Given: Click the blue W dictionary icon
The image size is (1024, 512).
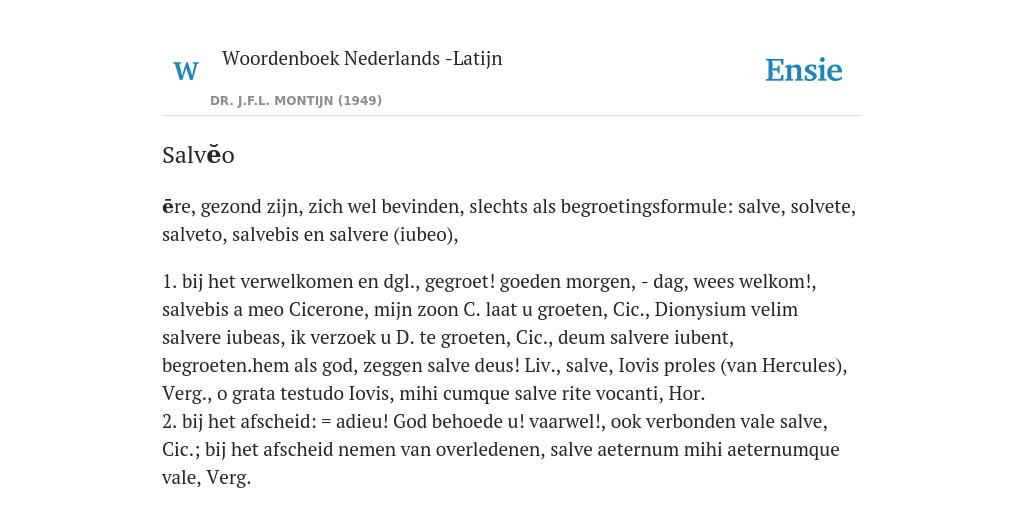Looking at the screenshot, I should [185, 71].
